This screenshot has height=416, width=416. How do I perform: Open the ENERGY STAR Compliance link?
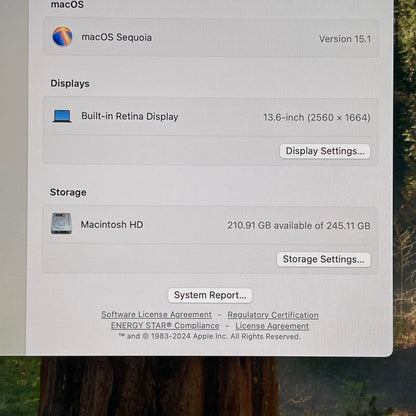165,326
